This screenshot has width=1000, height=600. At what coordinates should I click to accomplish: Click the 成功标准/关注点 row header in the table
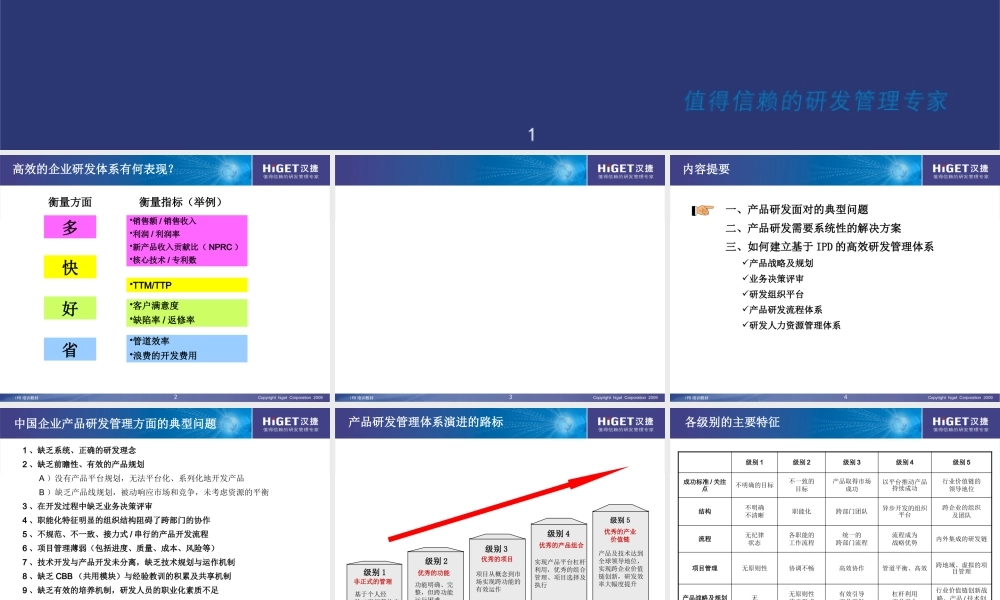pos(704,485)
